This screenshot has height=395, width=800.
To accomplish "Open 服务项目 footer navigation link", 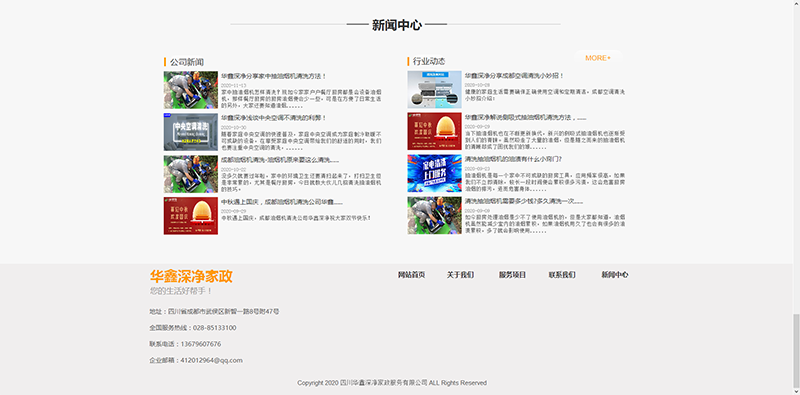I will click(512, 275).
